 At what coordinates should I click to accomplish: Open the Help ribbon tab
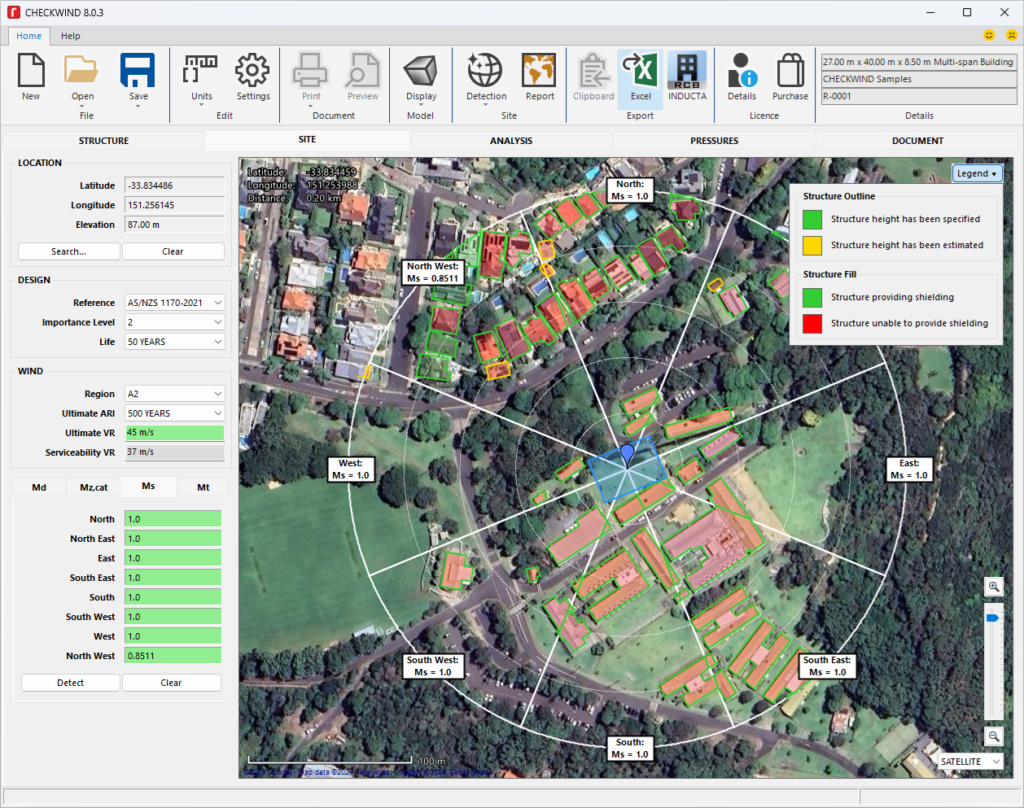(71, 35)
